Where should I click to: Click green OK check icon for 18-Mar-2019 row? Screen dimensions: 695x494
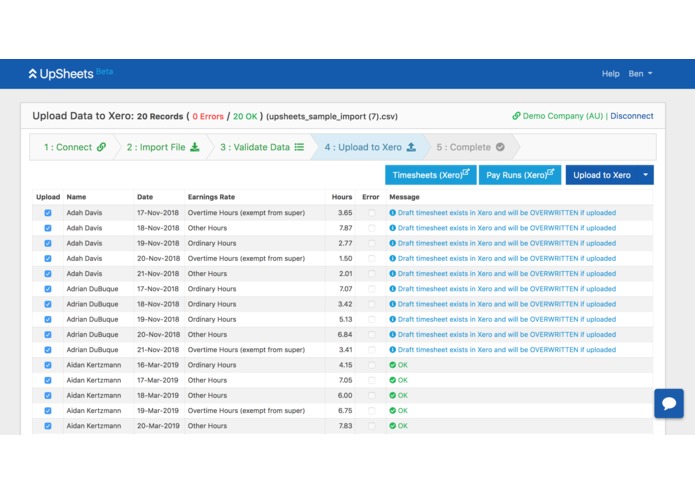coord(392,395)
